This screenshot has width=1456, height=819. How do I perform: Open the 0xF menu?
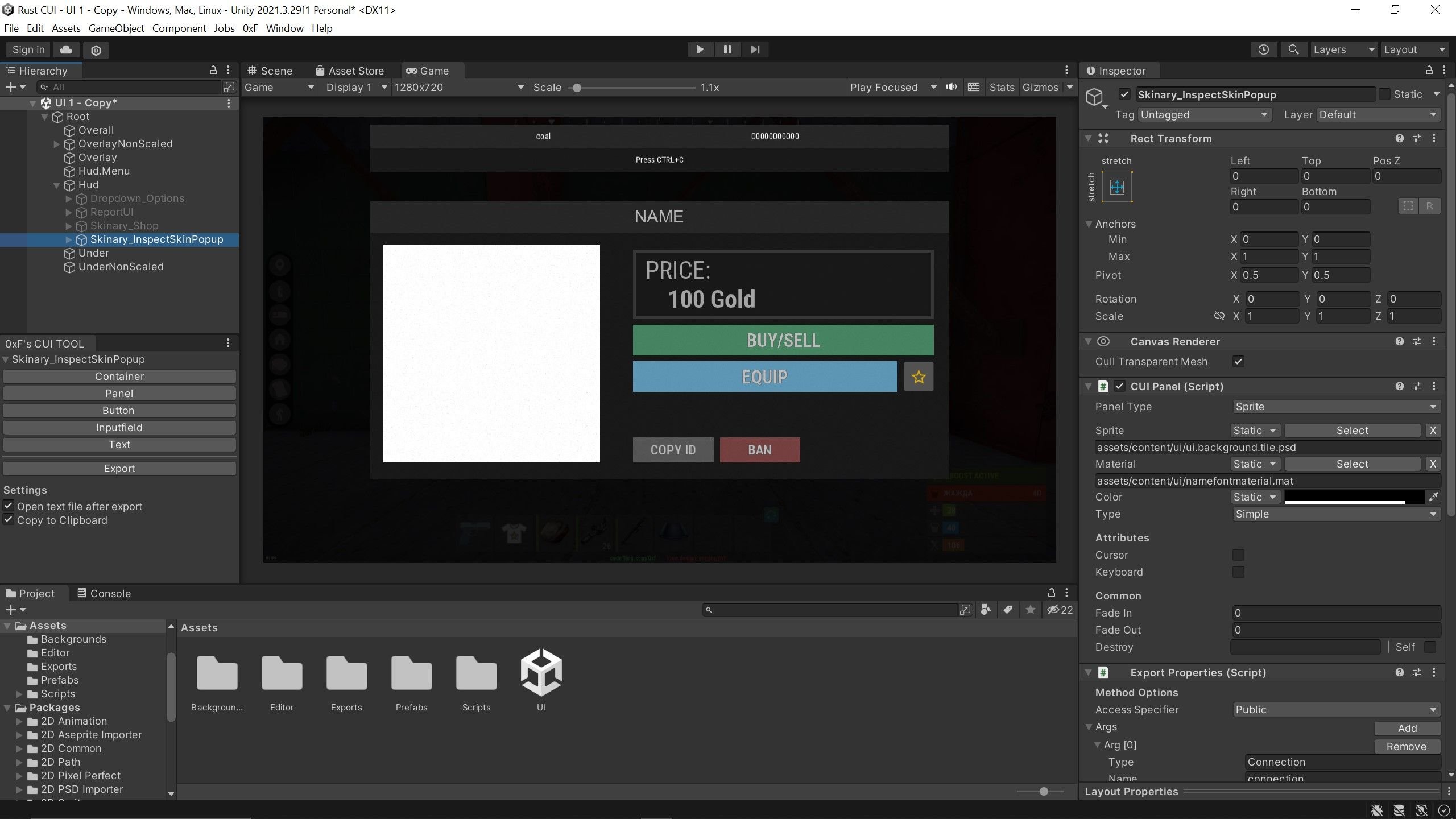pyautogui.click(x=250, y=28)
